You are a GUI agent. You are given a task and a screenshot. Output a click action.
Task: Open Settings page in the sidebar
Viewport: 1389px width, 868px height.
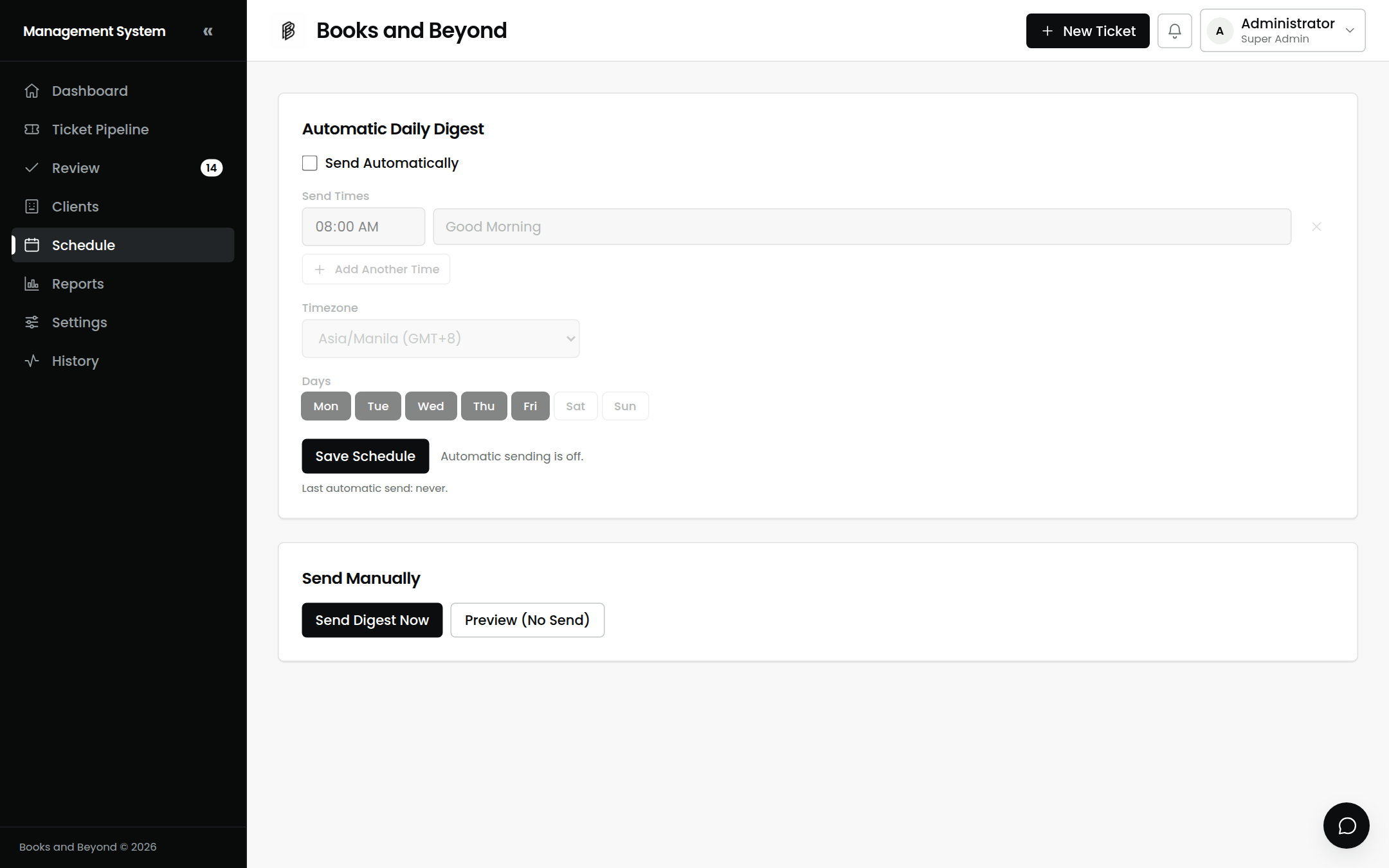pyautogui.click(x=123, y=322)
